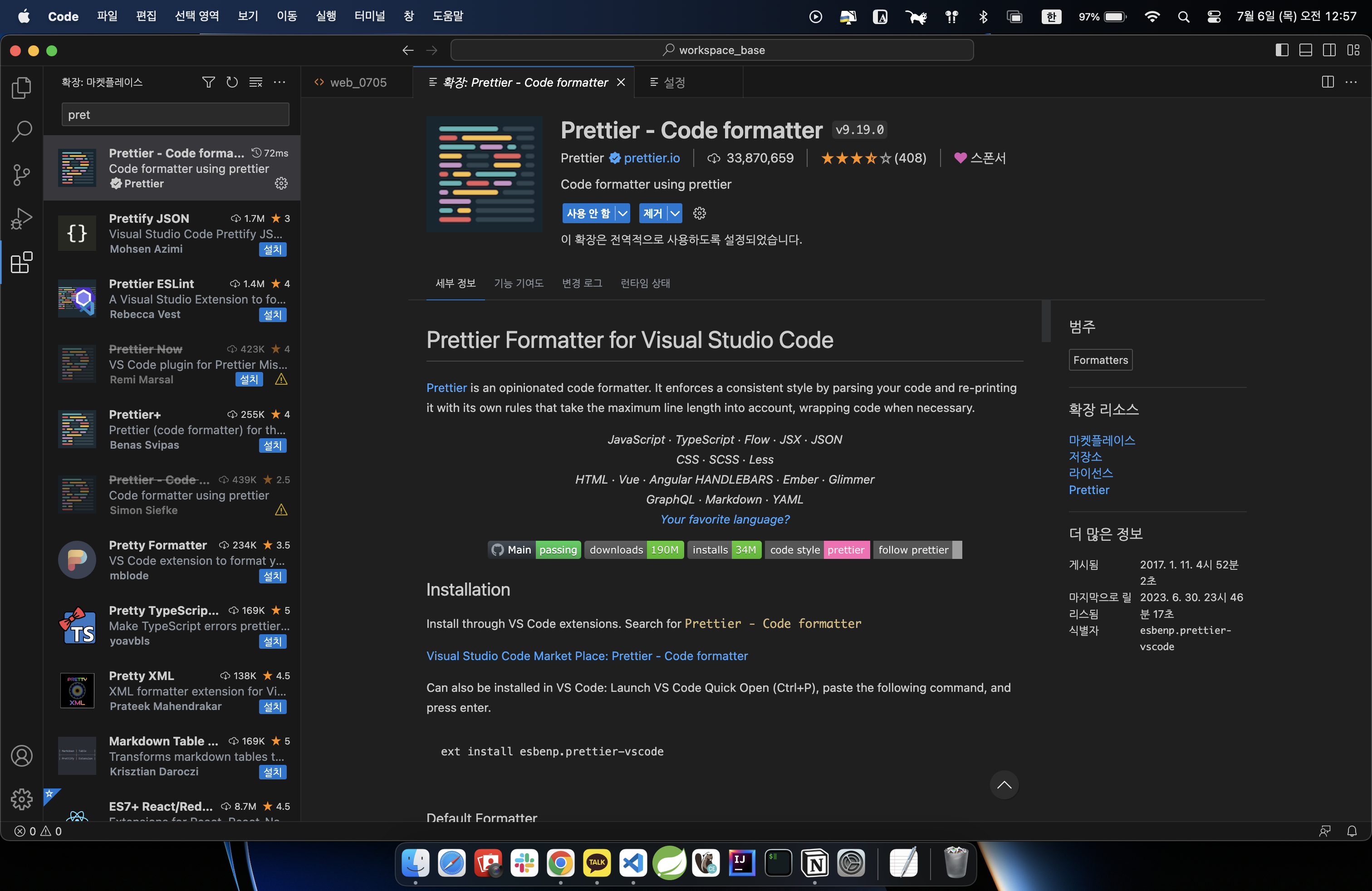Screen dimensions: 1372x891
Task: Open the 터미널 menu in menu bar
Action: point(369,16)
